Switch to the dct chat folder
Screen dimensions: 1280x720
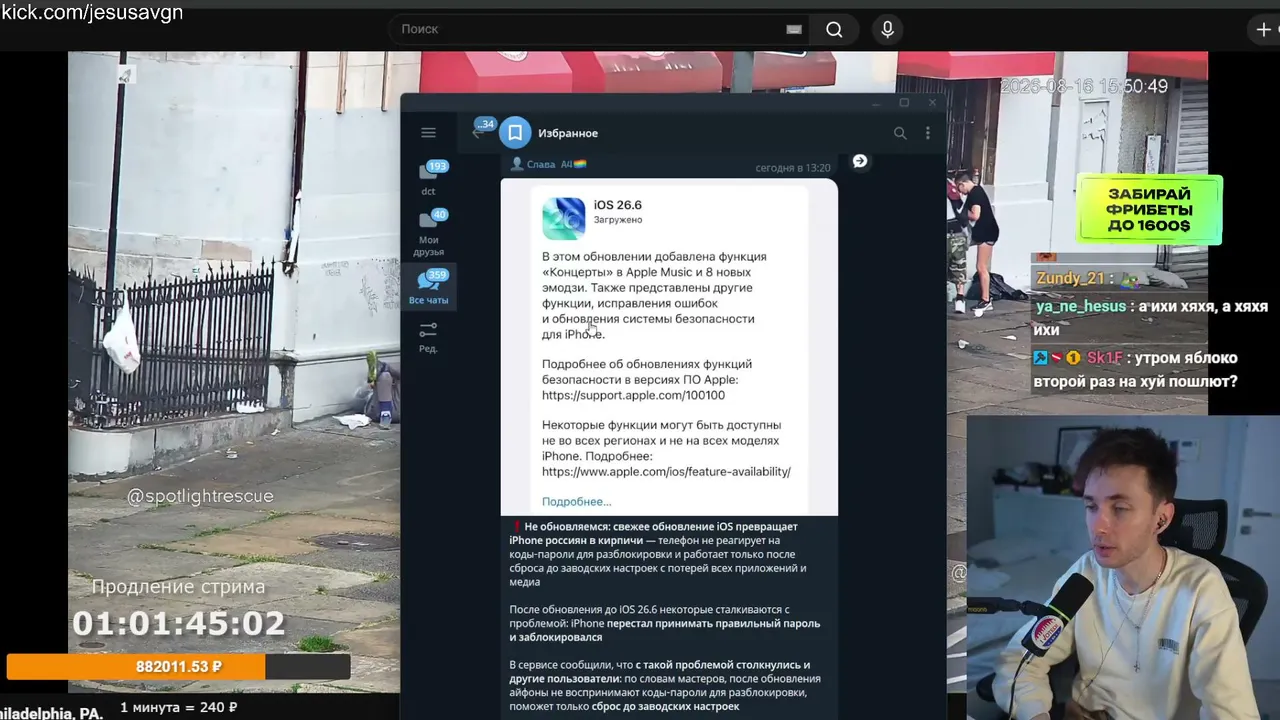pos(429,178)
